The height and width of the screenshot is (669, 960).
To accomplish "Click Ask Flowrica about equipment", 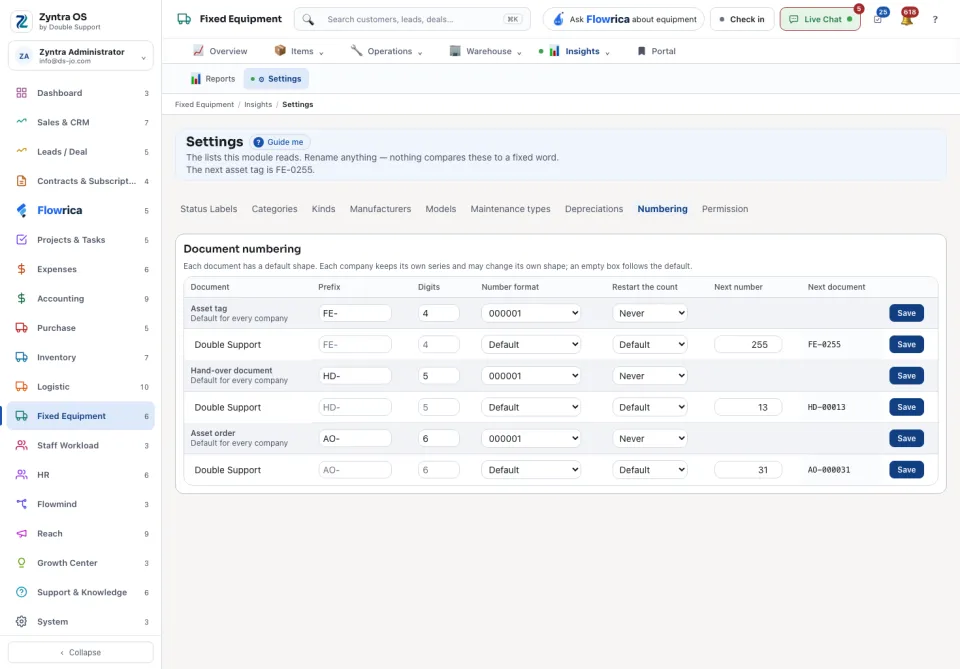I will [624, 20].
